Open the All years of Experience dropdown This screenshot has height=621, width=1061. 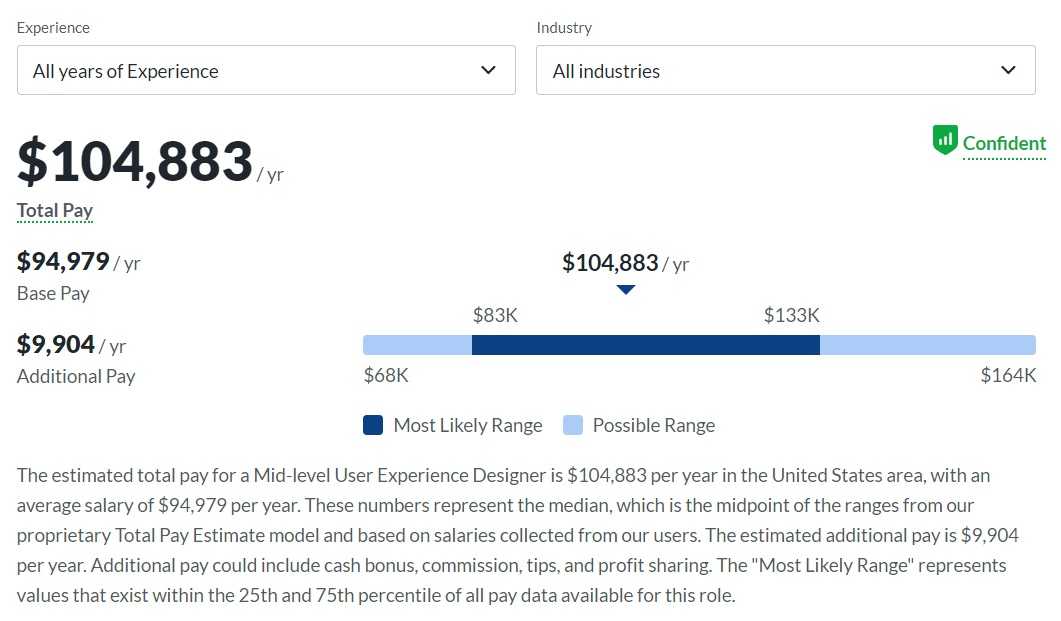(x=266, y=71)
